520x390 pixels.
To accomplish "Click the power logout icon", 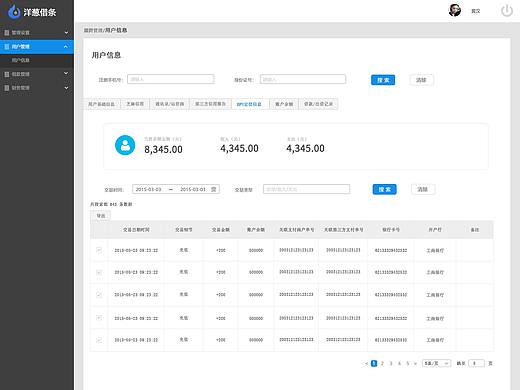I will coord(507,11).
